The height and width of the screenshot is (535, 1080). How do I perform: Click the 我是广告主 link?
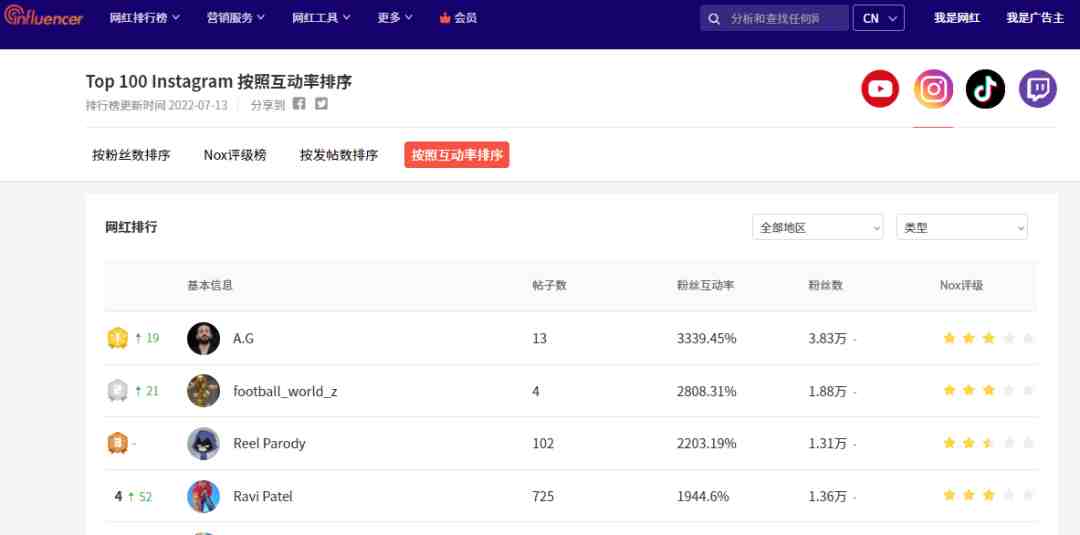click(x=1035, y=18)
